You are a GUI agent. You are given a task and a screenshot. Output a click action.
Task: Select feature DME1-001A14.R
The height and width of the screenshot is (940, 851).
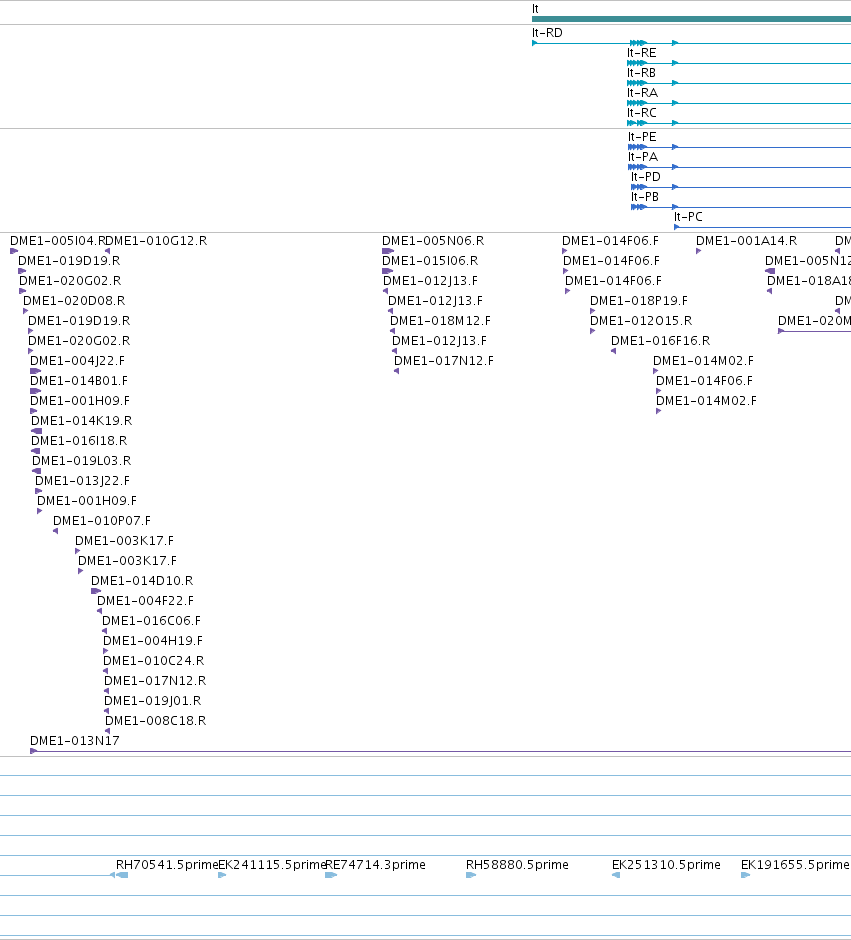point(747,241)
